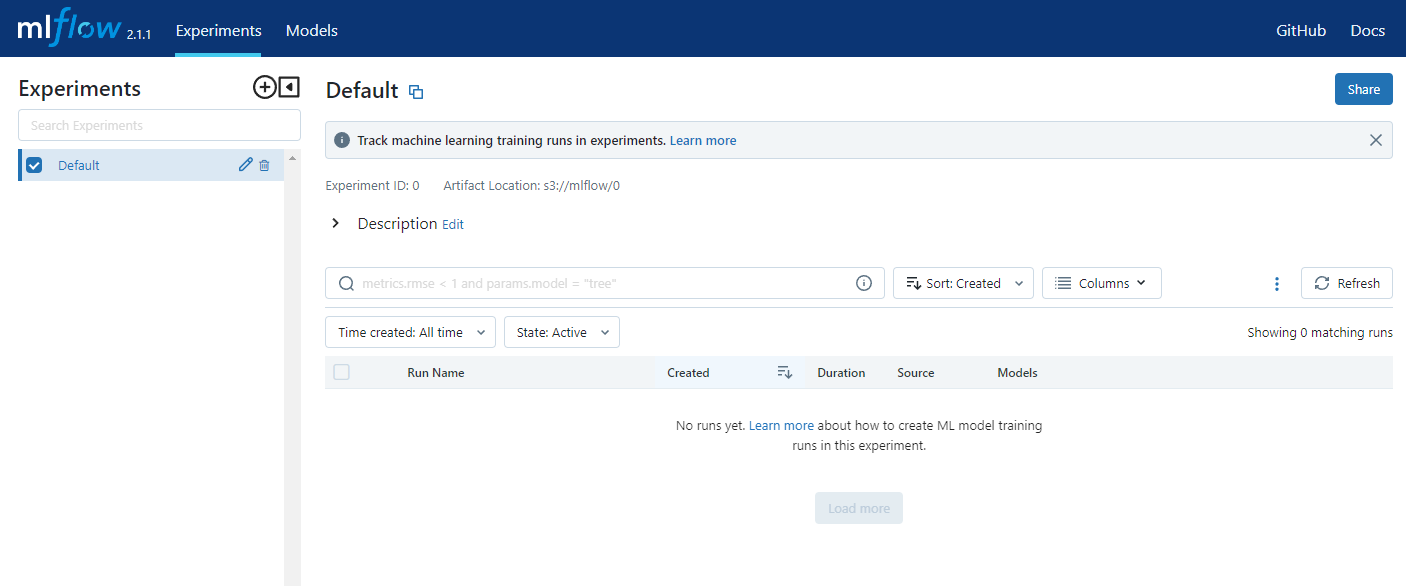Select the Default experiment in list
This screenshot has width=1406, height=586.
coord(150,165)
